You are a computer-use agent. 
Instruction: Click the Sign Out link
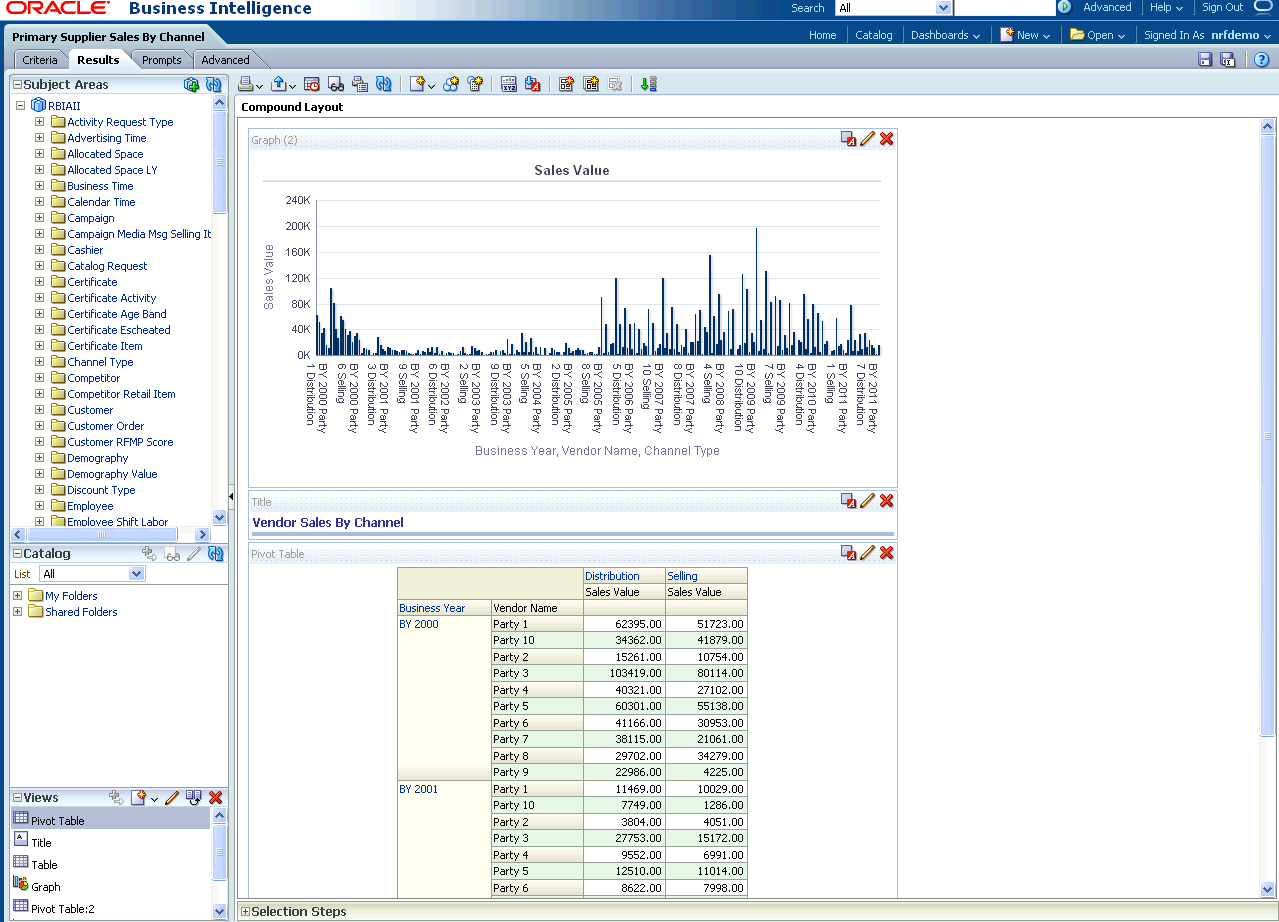click(x=1222, y=8)
